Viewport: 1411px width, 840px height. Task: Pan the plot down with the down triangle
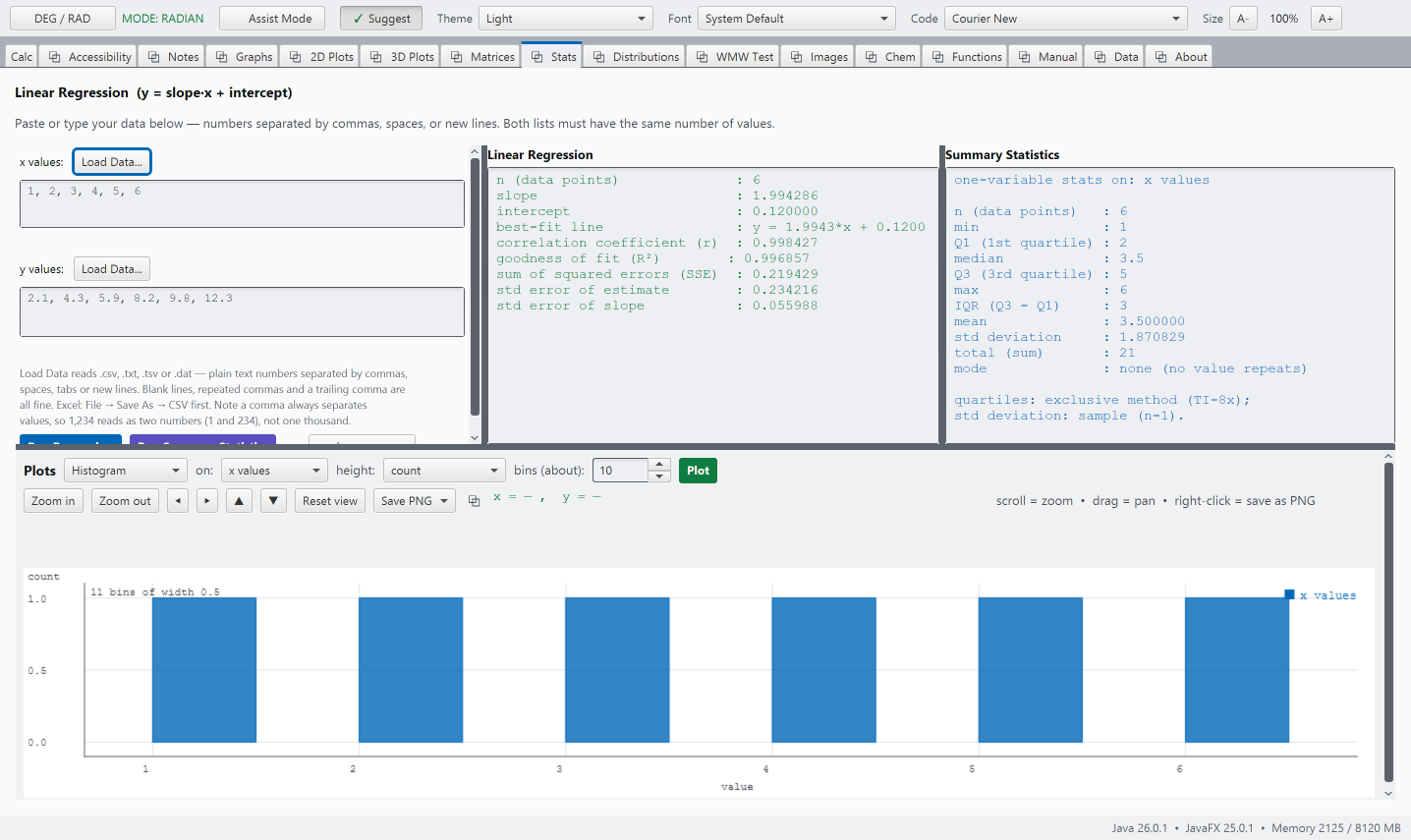coord(273,501)
